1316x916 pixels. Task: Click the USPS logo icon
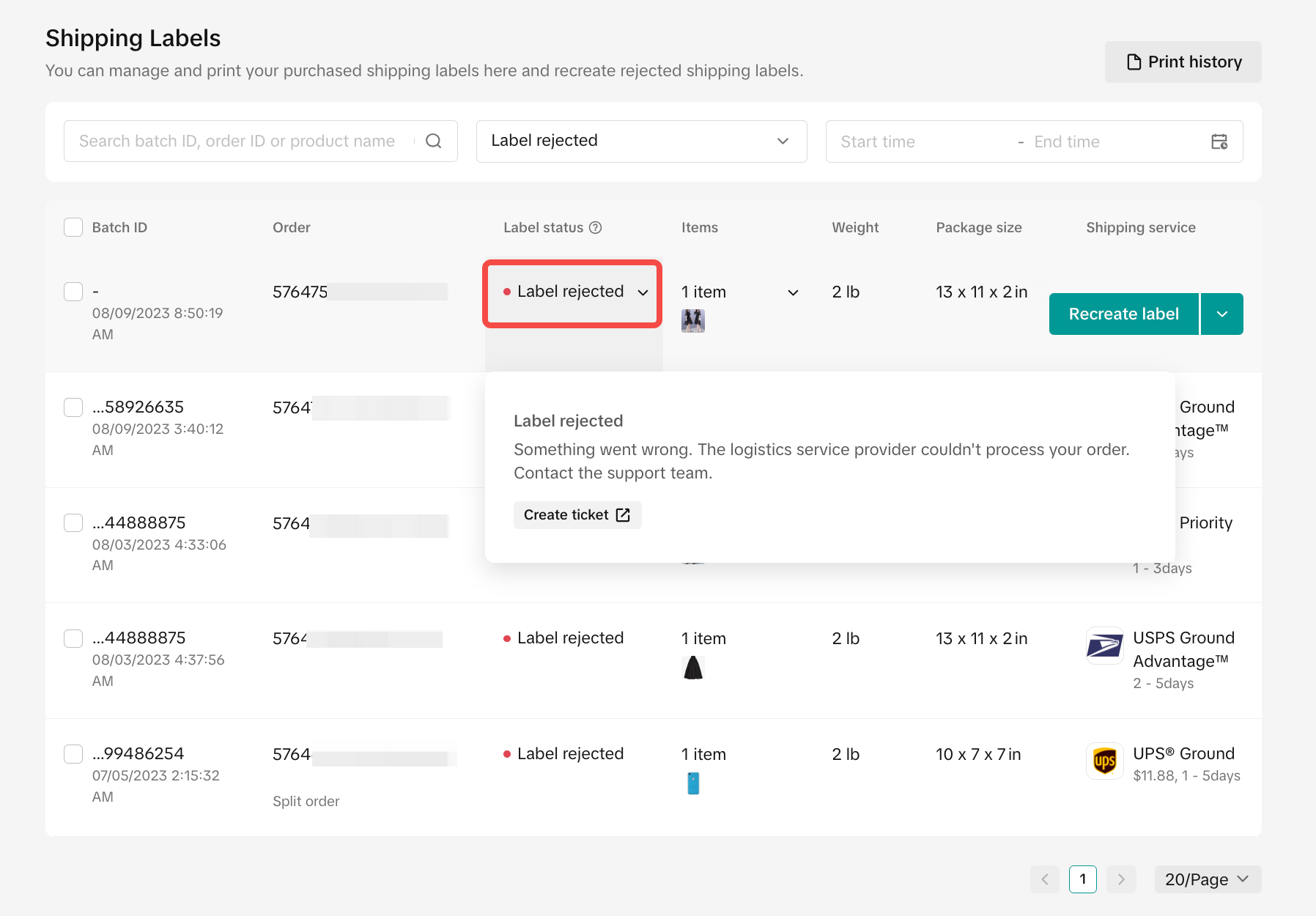click(1104, 646)
